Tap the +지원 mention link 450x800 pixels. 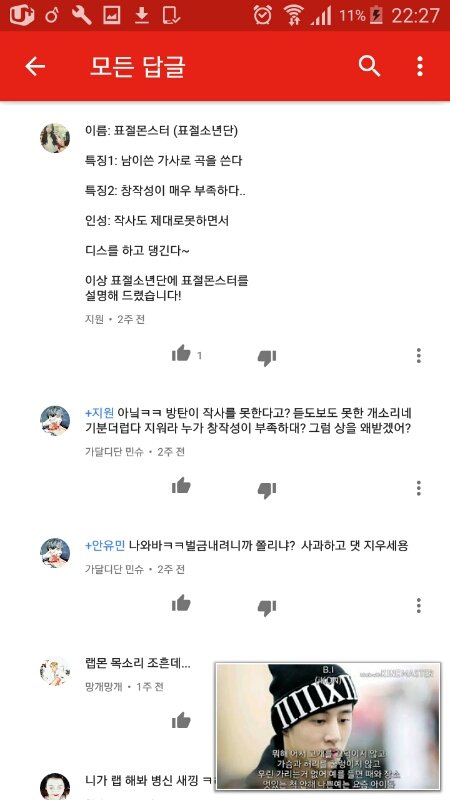99,413
